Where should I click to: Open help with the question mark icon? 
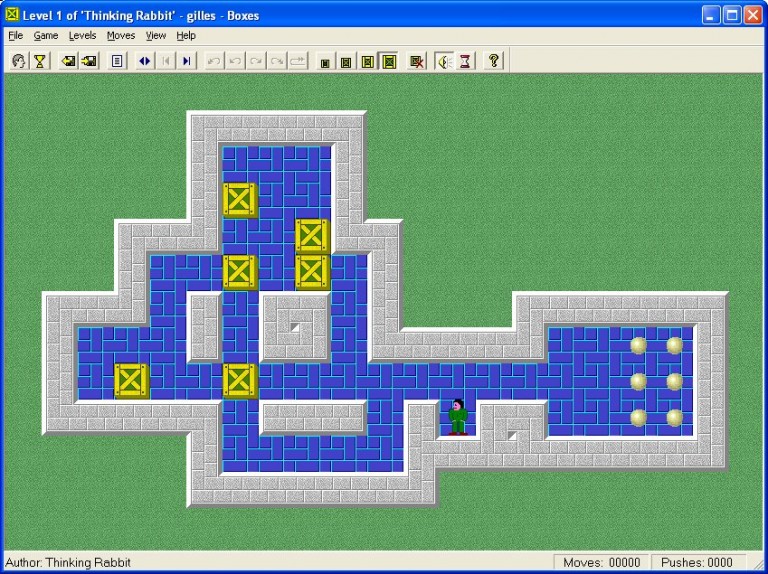click(494, 61)
